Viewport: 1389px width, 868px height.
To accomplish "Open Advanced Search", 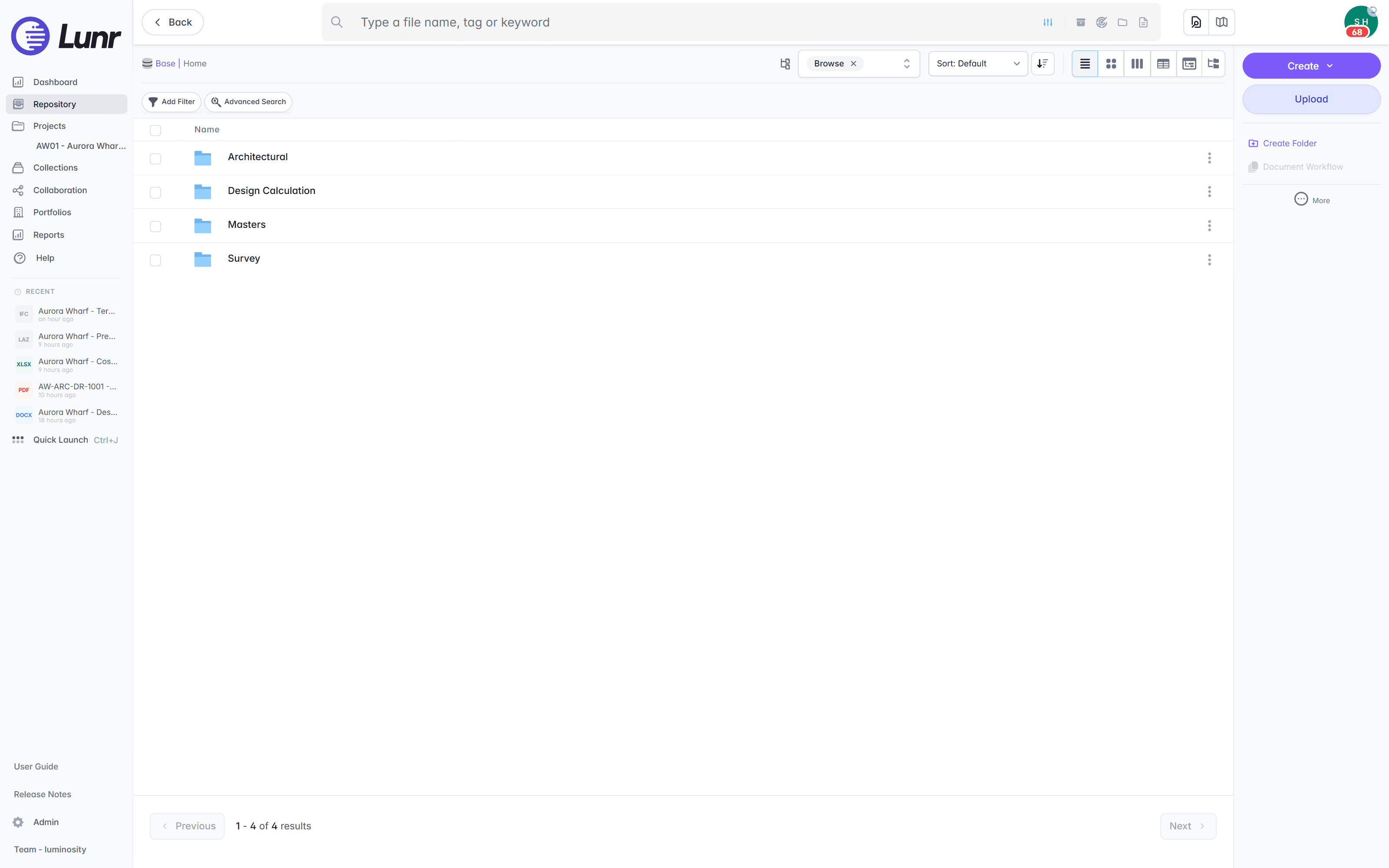I will (x=249, y=102).
